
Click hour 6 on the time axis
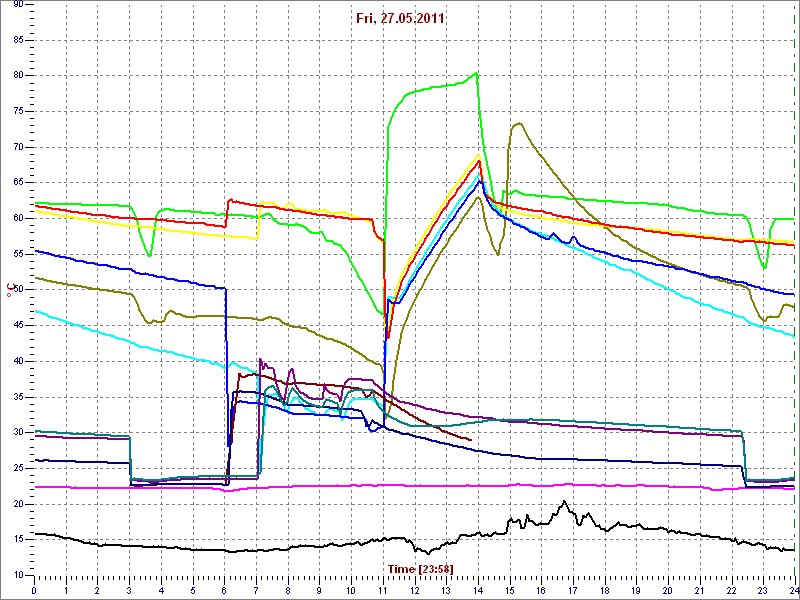224,590
